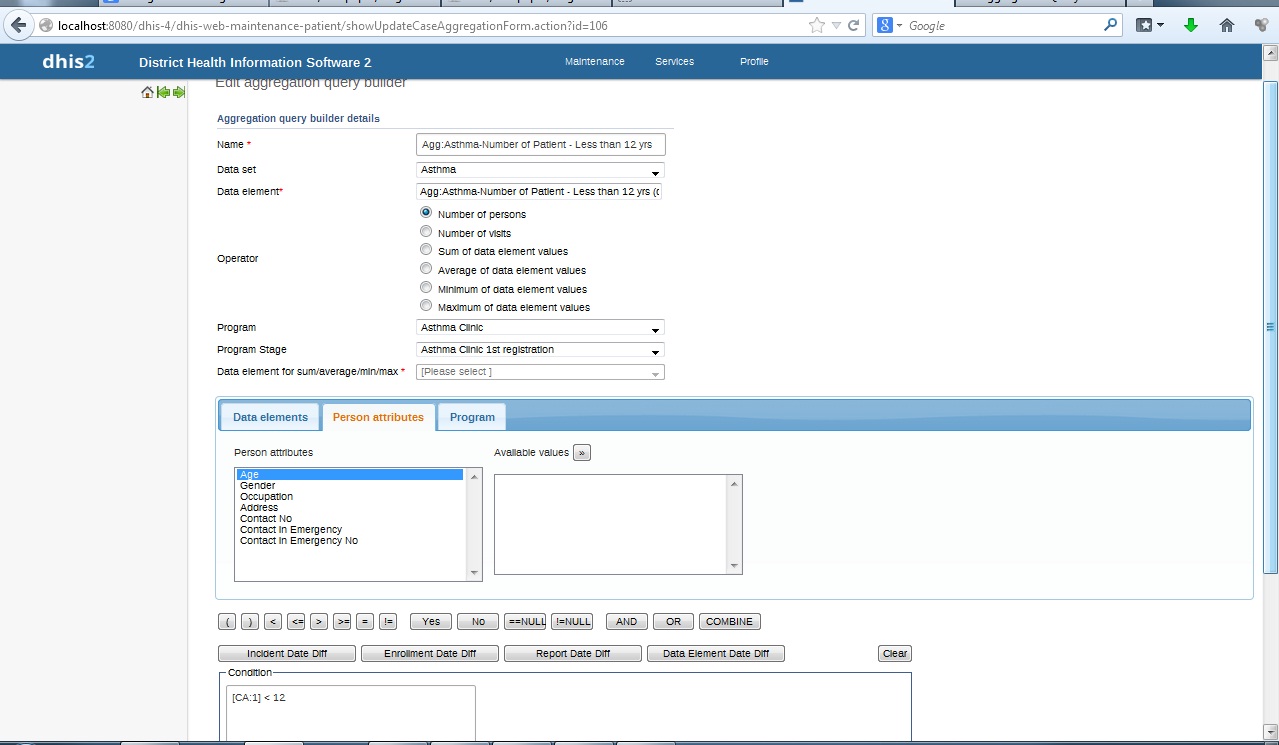This screenshot has height=745, width=1279.
Task: Click the home icon in the DHIS2 sidebar
Action: click(x=147, y=93)
